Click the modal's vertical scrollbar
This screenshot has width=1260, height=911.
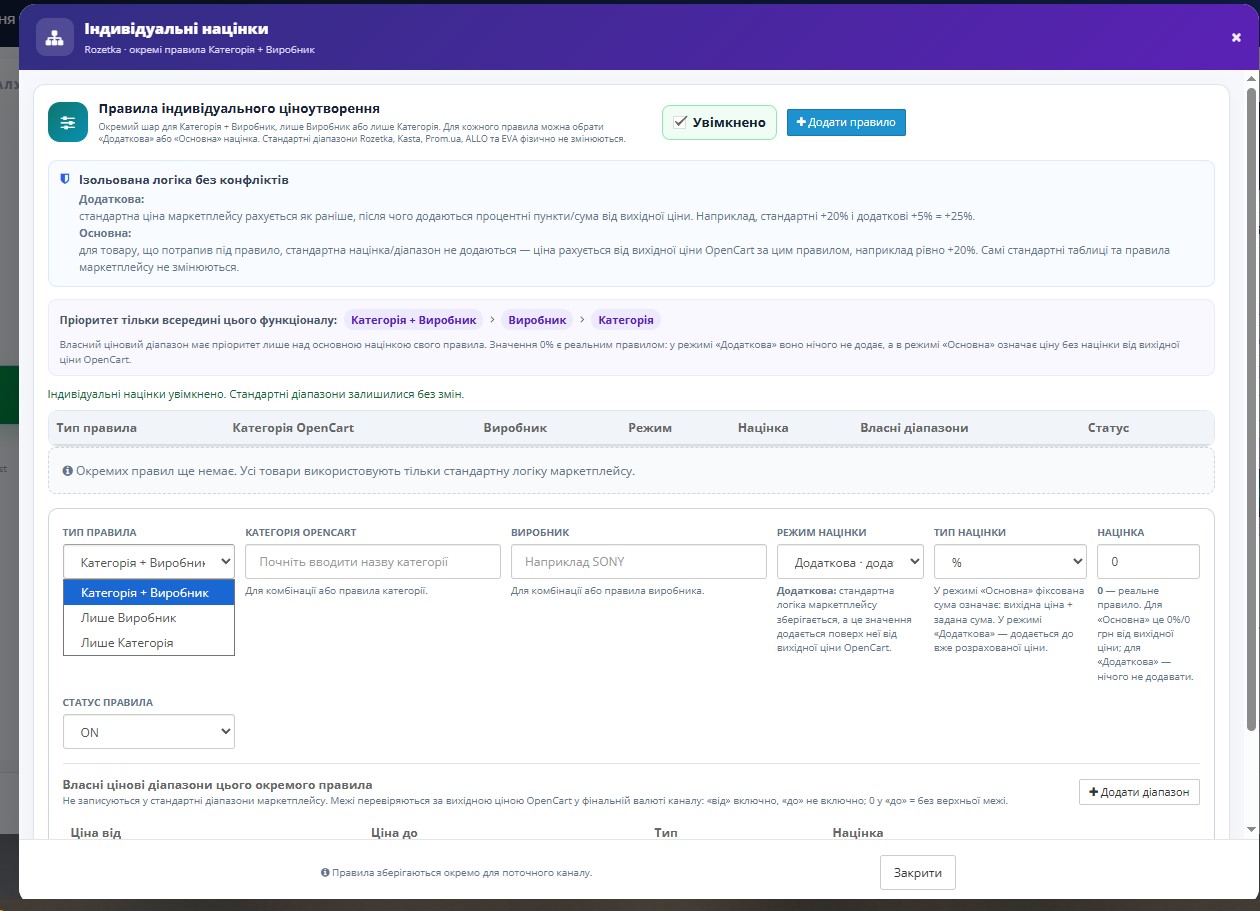(1250, 410)
